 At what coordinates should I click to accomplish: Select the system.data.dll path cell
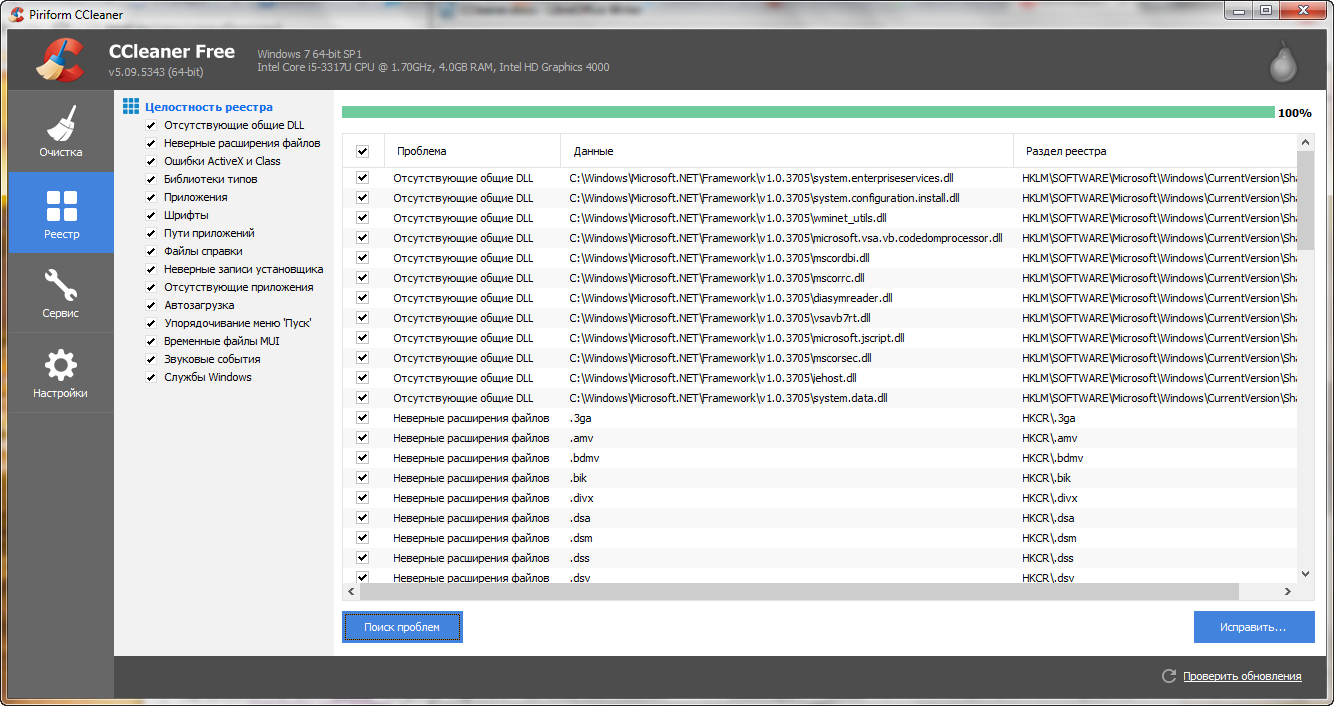click(729, 398)
